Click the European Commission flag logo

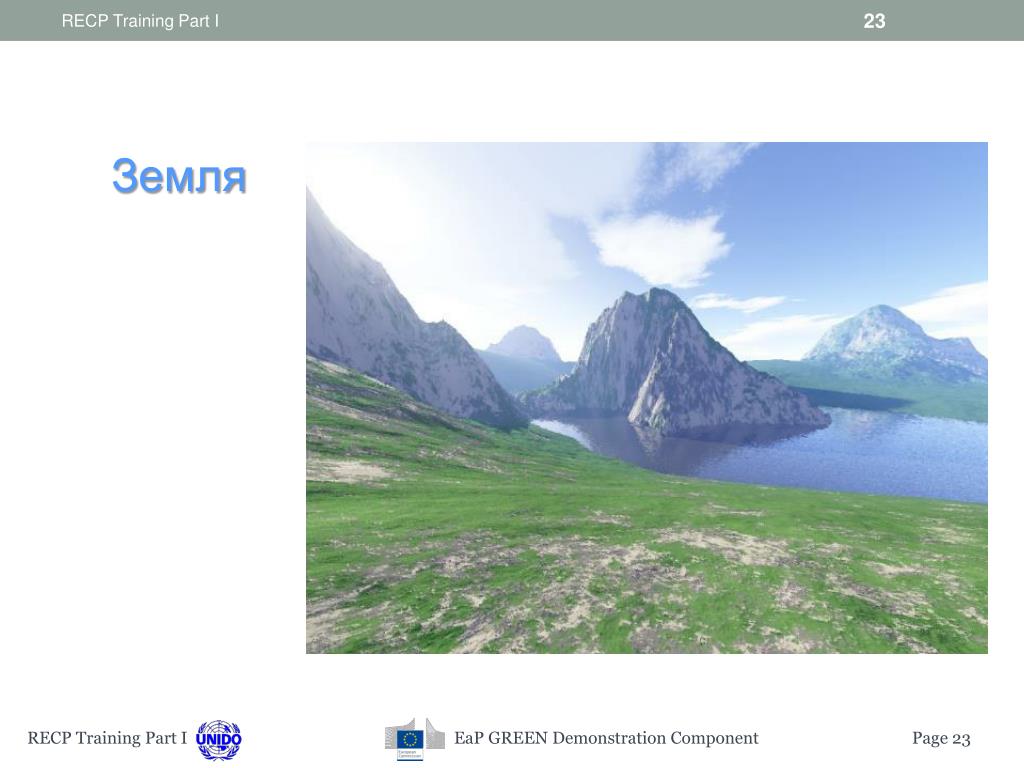tap(414, 739)
